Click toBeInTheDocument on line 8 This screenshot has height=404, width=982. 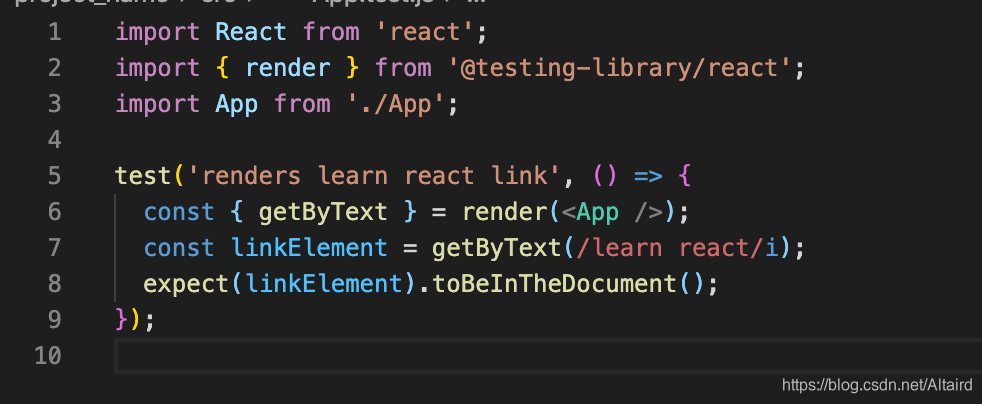tap(555, 284)
